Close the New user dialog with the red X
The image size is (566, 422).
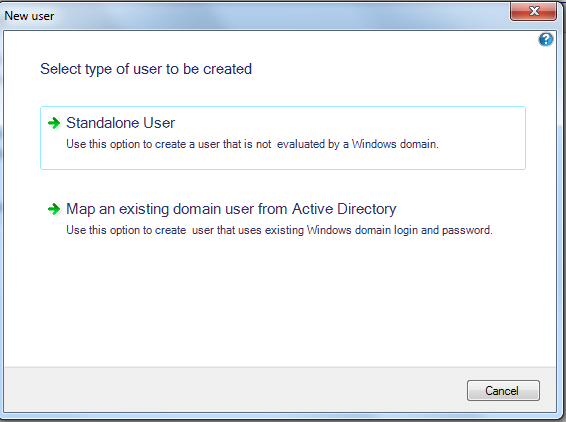tap(533, 11)
